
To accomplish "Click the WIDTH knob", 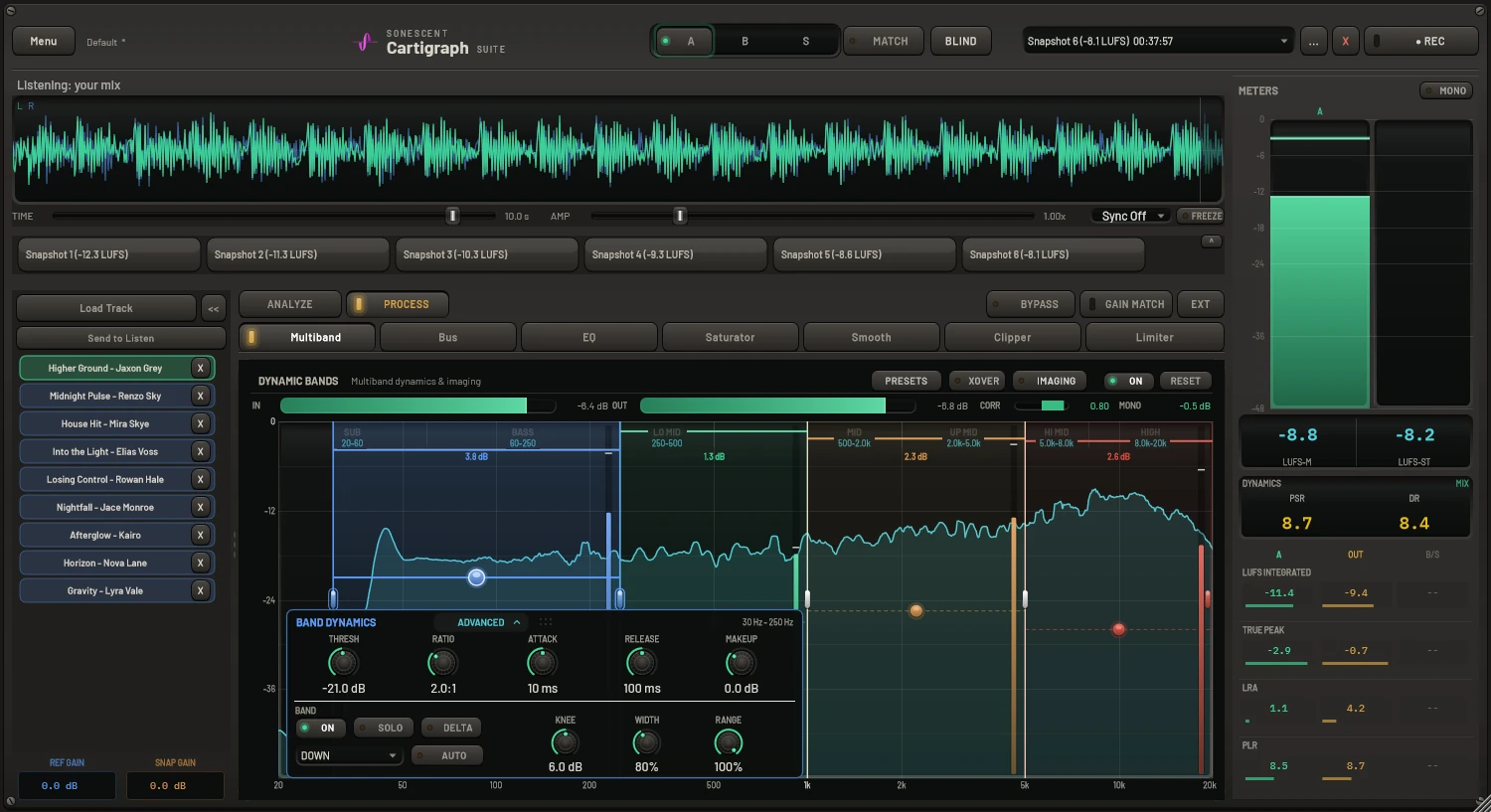I will [646, 741].
